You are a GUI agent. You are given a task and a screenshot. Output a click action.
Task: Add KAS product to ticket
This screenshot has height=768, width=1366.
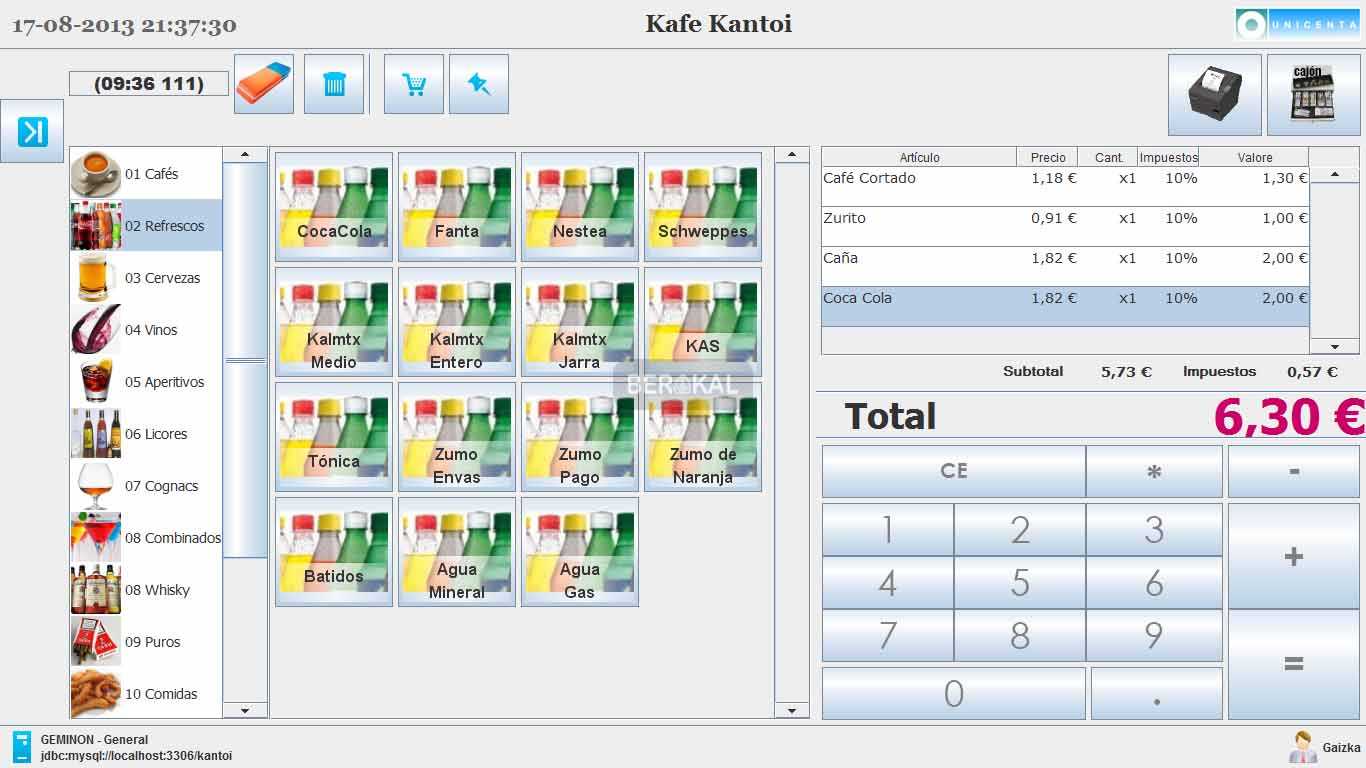pos(703,322)
